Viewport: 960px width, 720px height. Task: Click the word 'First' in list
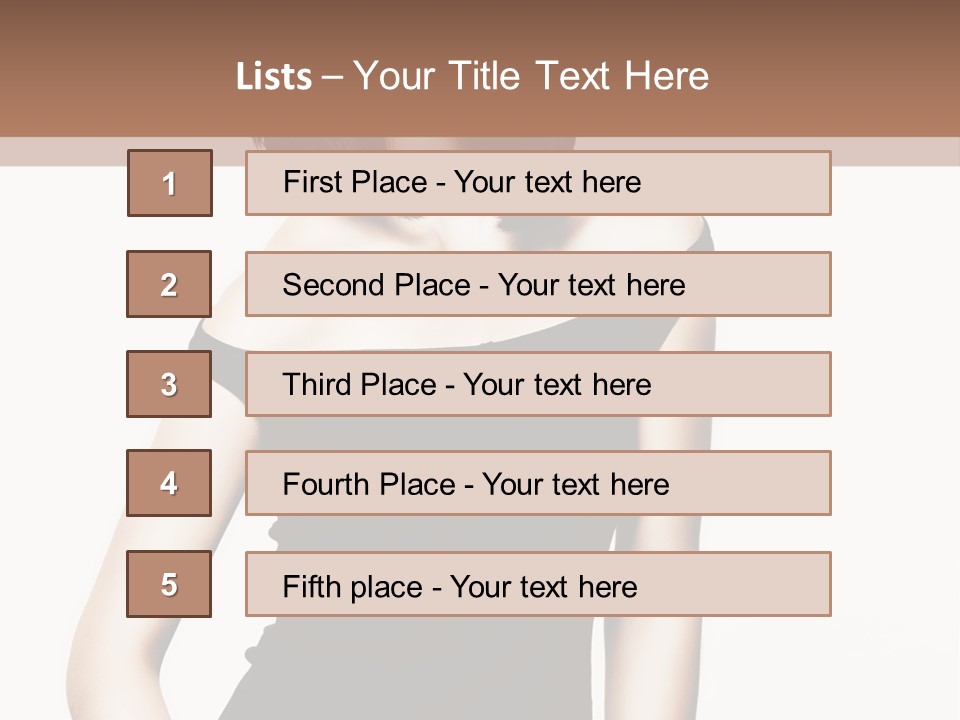(x=312, y=182)
